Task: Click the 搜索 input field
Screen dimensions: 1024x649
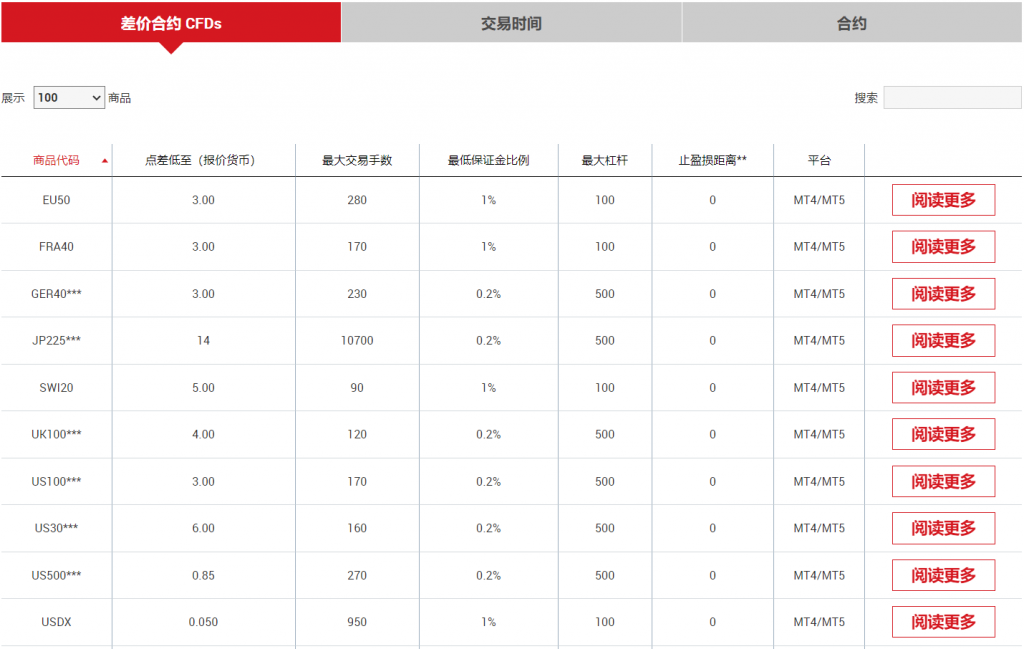Action: 951,98
